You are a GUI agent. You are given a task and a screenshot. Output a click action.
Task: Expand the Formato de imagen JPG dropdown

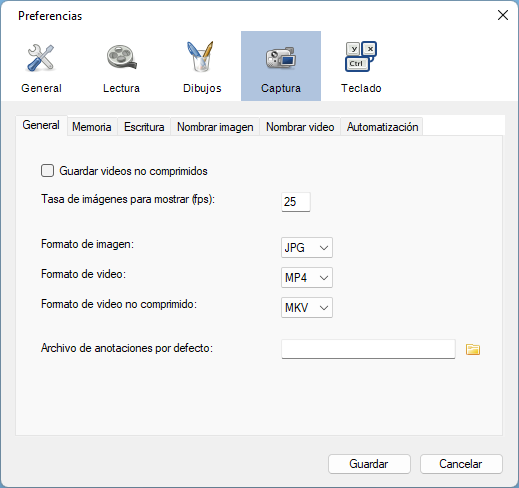point(307,247)
